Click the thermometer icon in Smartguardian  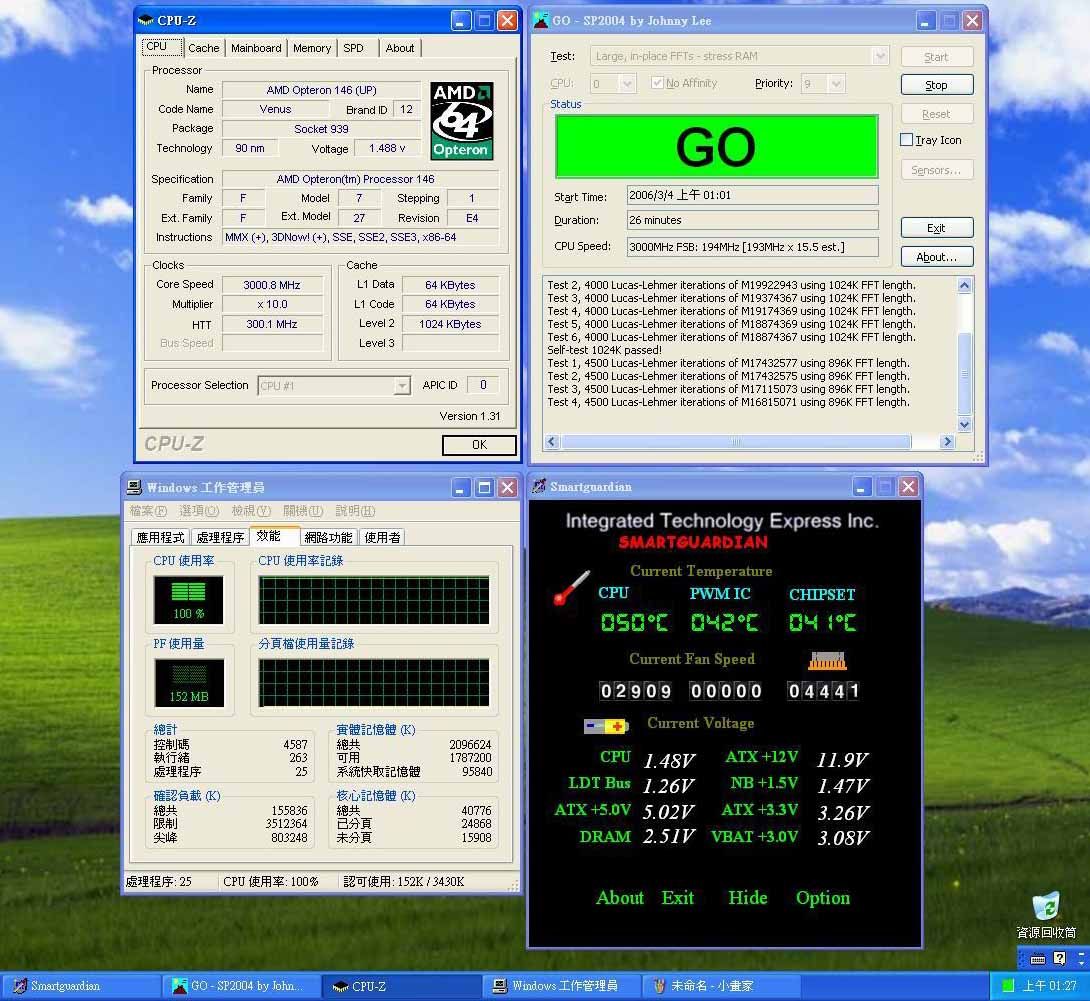coord(571,587)
